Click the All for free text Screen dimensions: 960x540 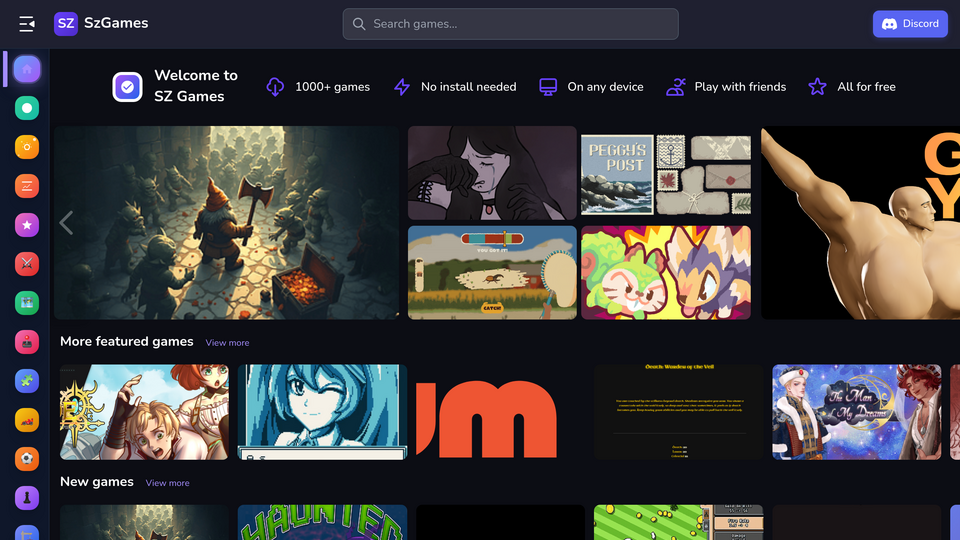[x=866, y=87]
